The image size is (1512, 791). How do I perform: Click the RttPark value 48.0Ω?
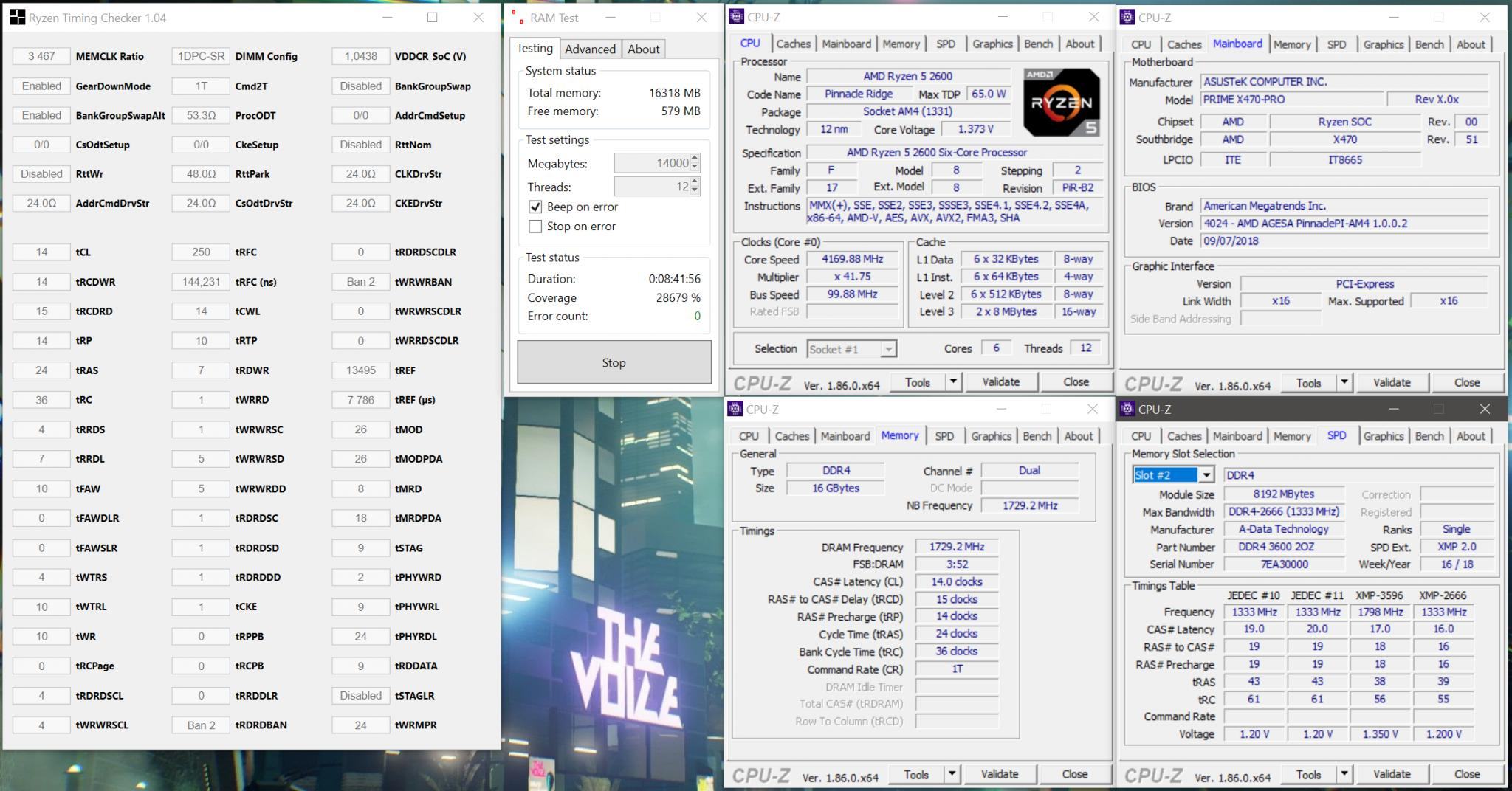coord(201,174)
